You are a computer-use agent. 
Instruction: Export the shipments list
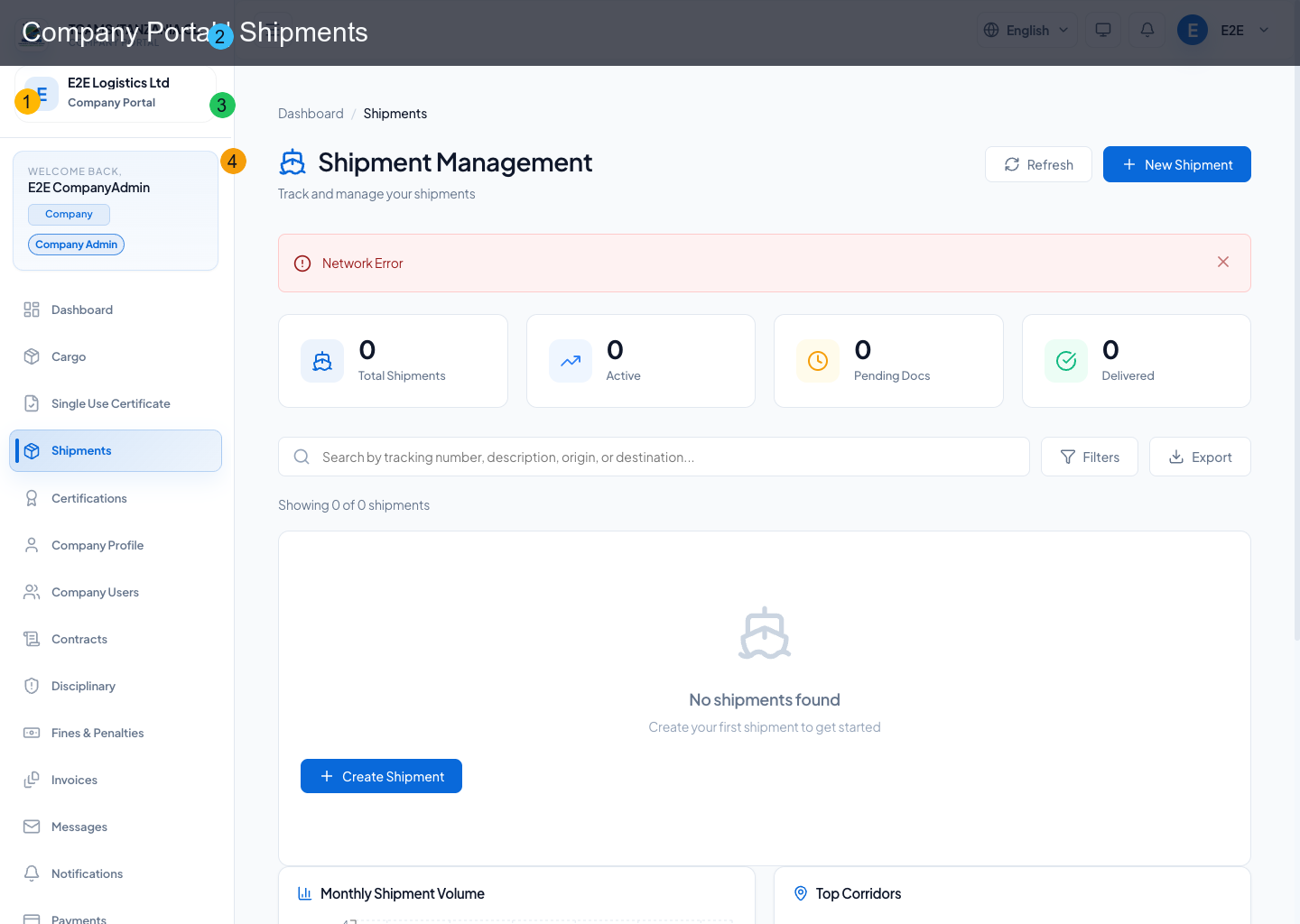coord(1200,457)
